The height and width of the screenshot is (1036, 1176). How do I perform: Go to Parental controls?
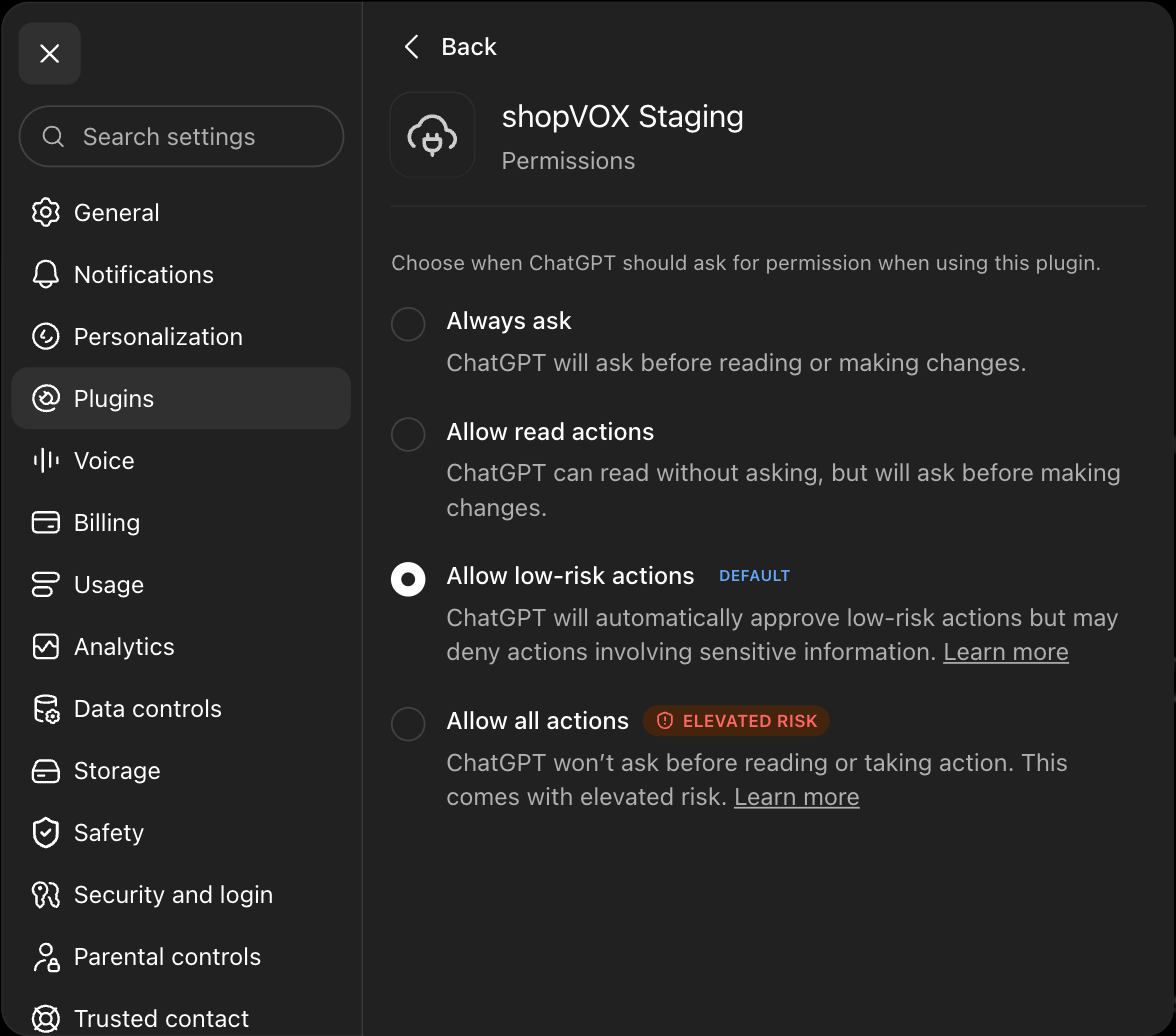pos(182,956)
